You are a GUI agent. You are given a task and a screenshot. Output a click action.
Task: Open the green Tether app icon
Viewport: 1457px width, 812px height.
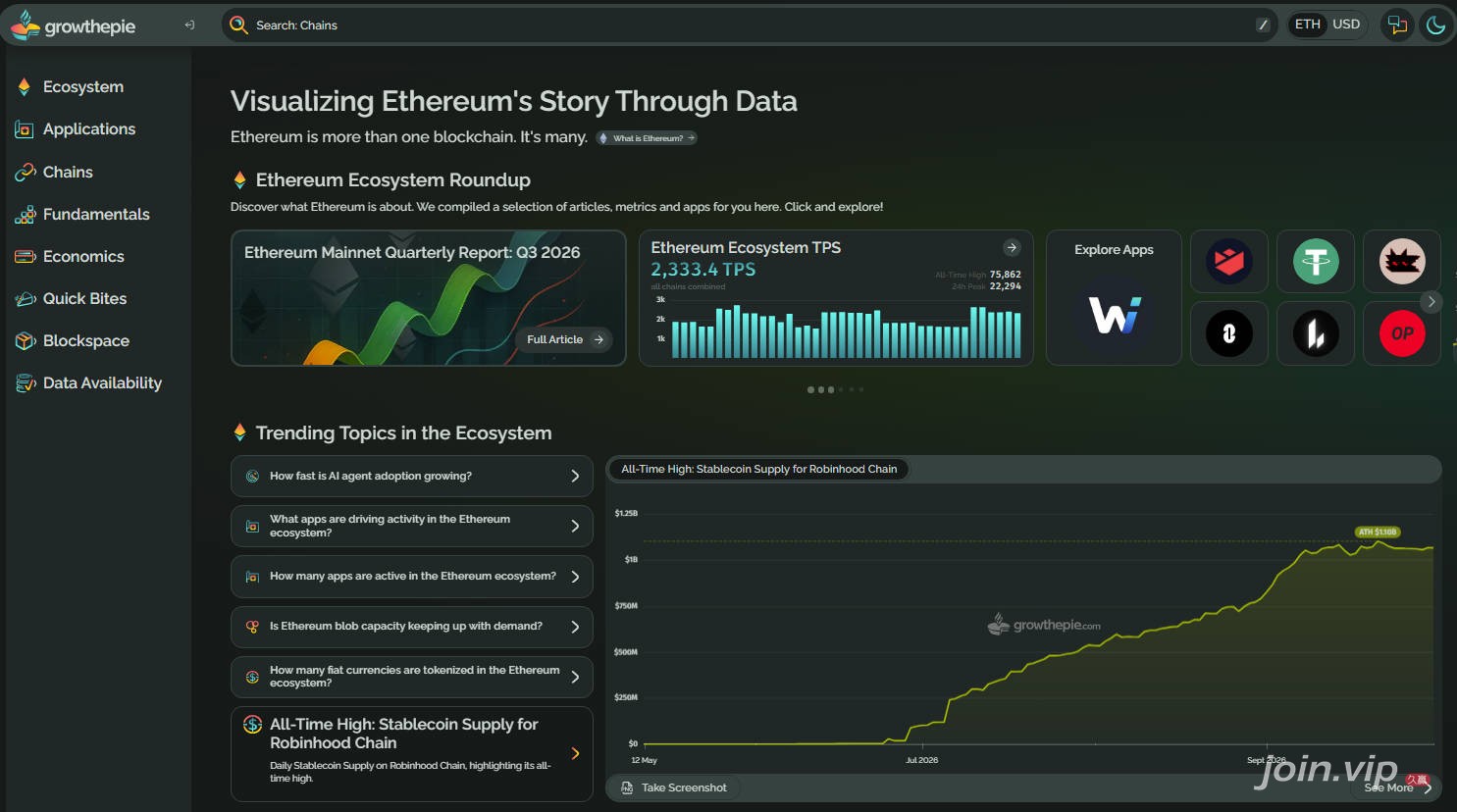1316,262
